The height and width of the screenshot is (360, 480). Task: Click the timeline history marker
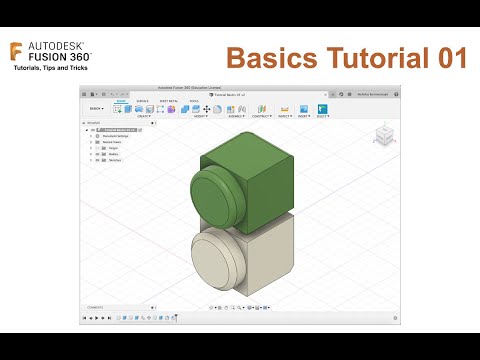[x=176, y=317]
